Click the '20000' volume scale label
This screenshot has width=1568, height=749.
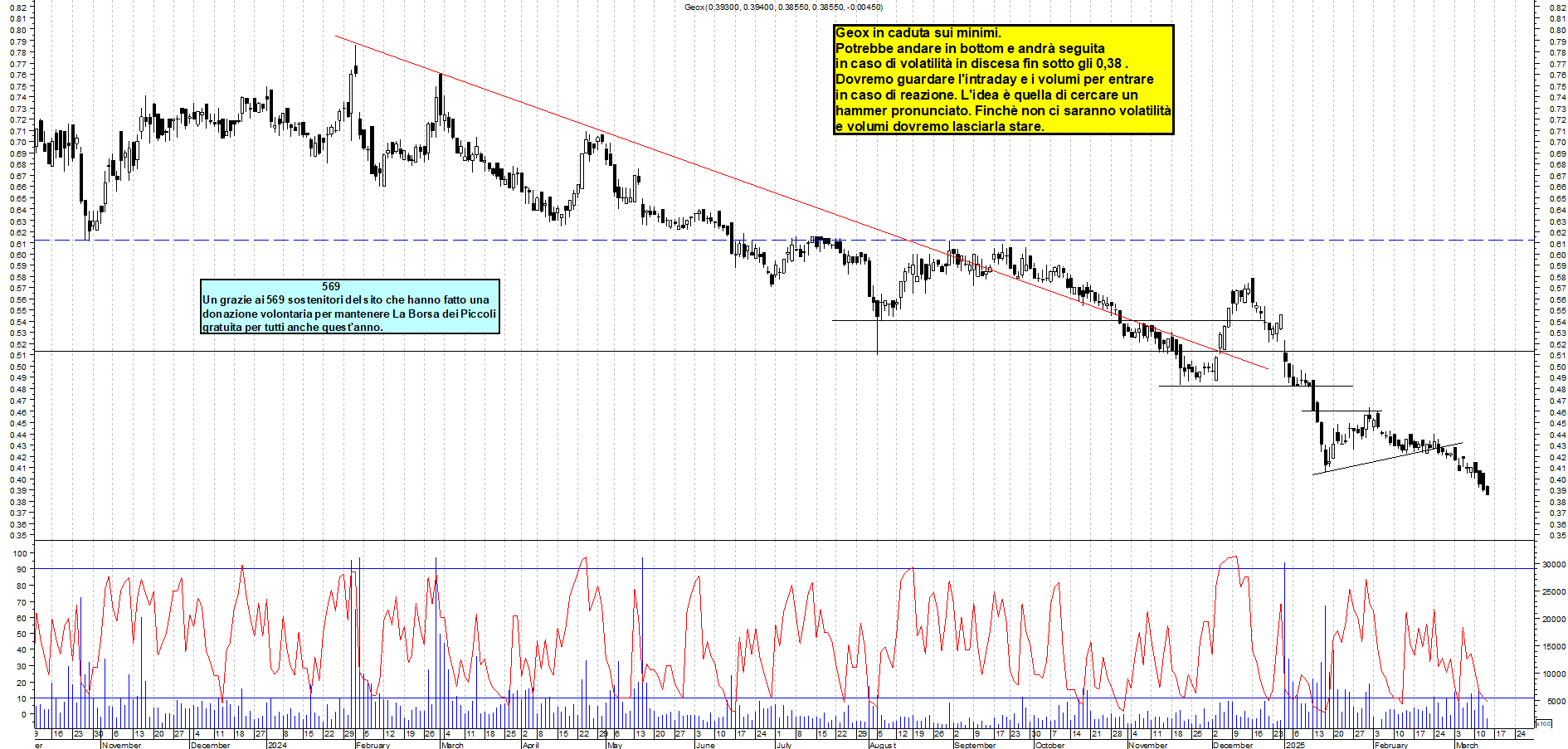[1553, 619]
